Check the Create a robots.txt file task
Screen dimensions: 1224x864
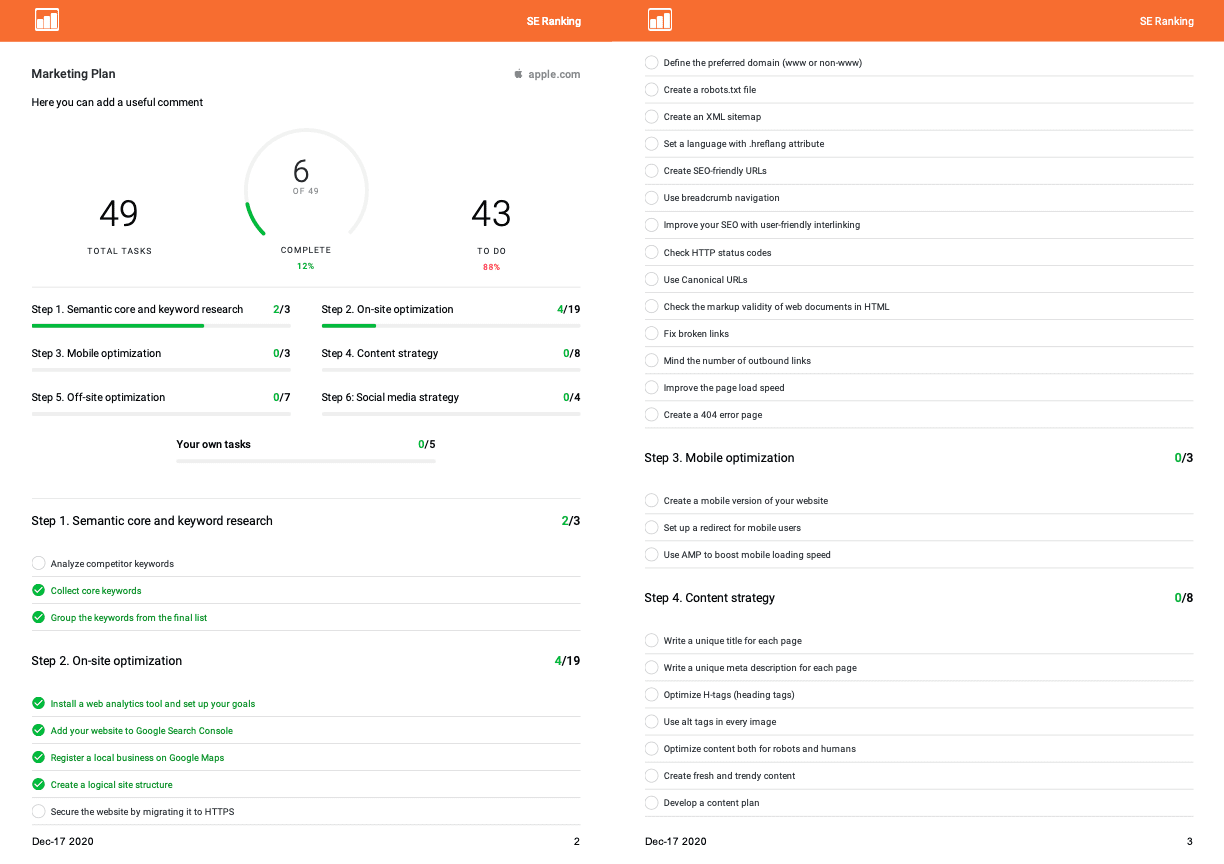[x=652, y=89]
